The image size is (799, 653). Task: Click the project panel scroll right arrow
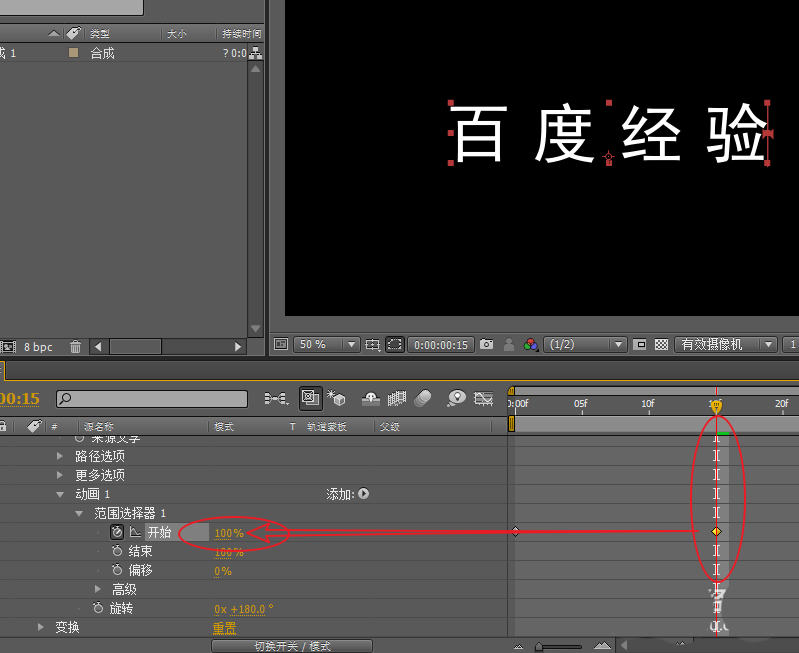tap(237, 347)
